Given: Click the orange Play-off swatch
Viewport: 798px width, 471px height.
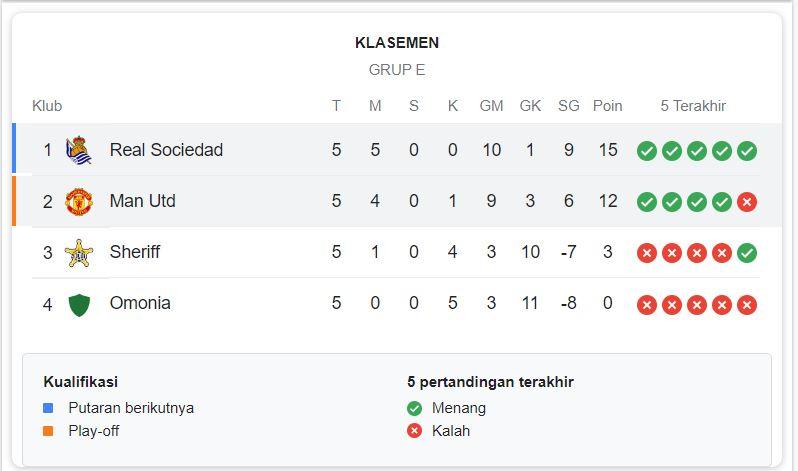Looking at the screenshot, I should tap(48, 431).
